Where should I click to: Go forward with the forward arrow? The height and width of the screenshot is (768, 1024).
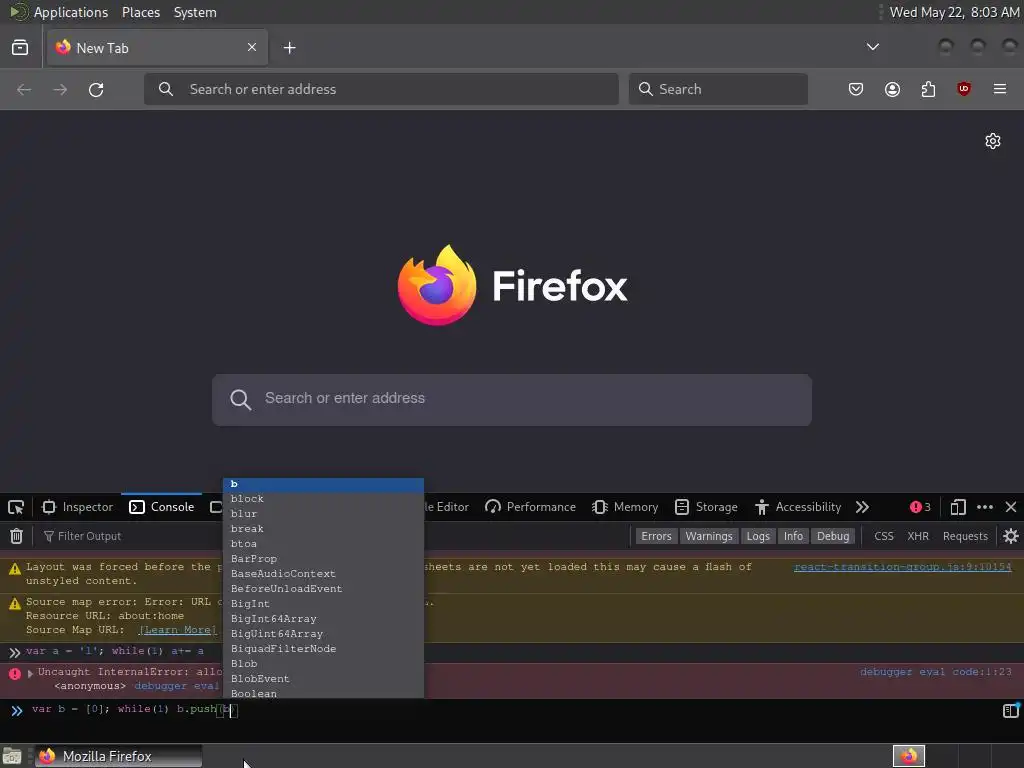coord(60,89)
